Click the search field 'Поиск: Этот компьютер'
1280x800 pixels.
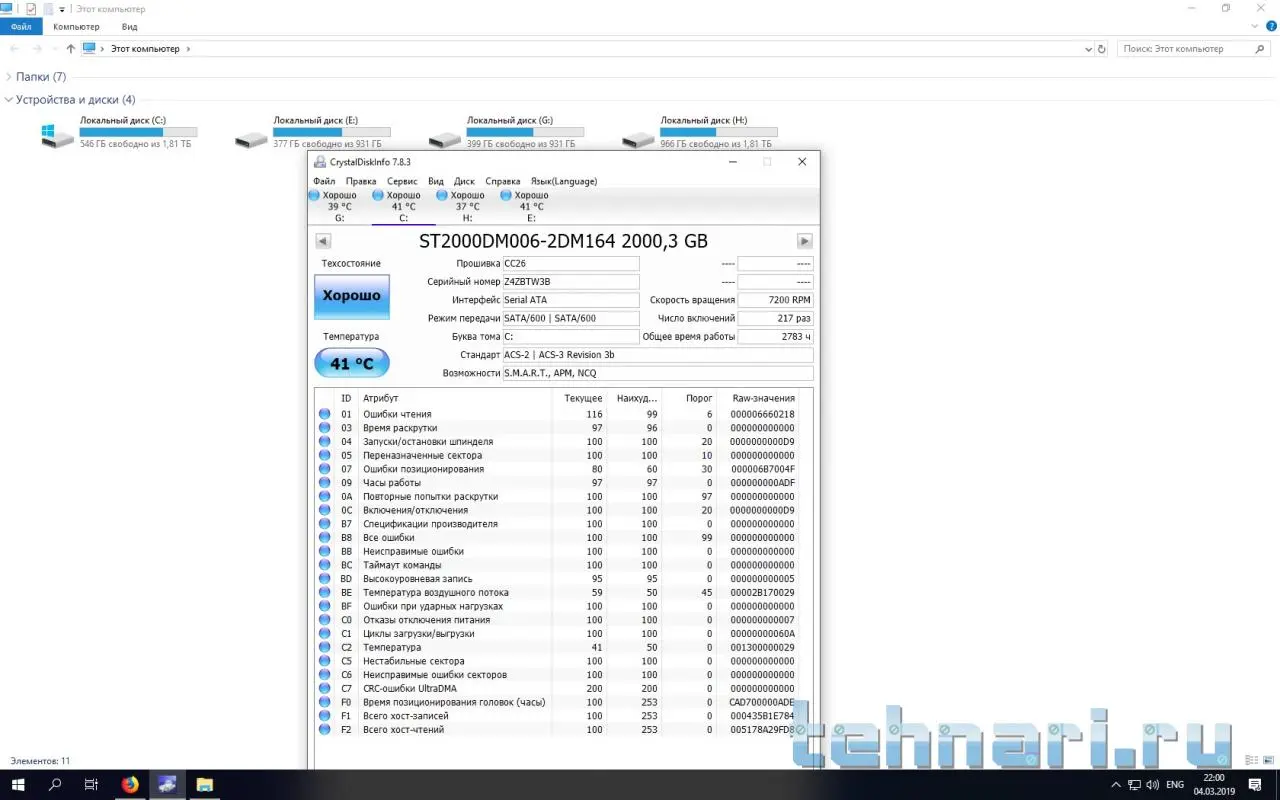coord(1193,48)
